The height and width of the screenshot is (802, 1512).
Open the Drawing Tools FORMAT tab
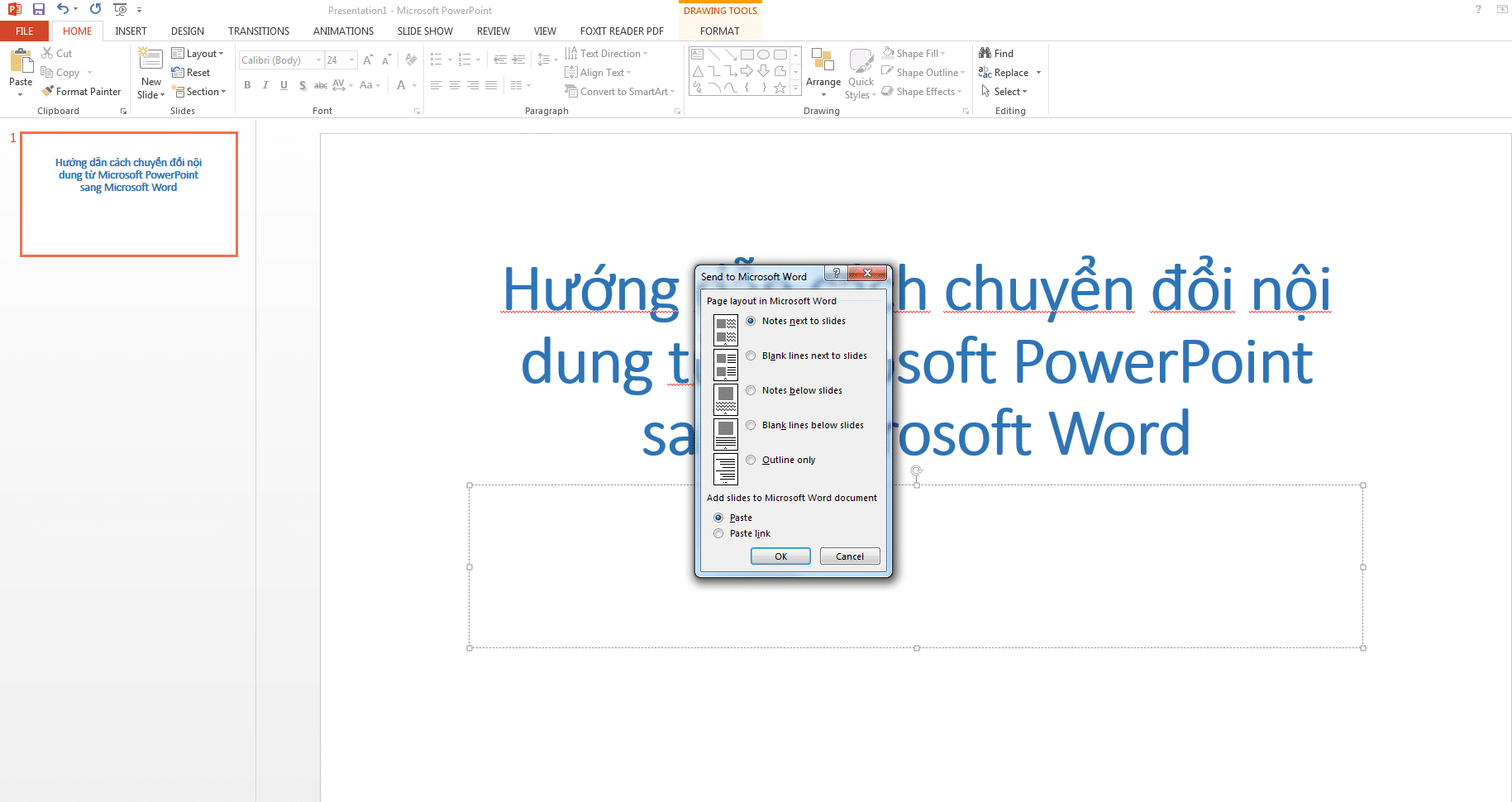720,31
